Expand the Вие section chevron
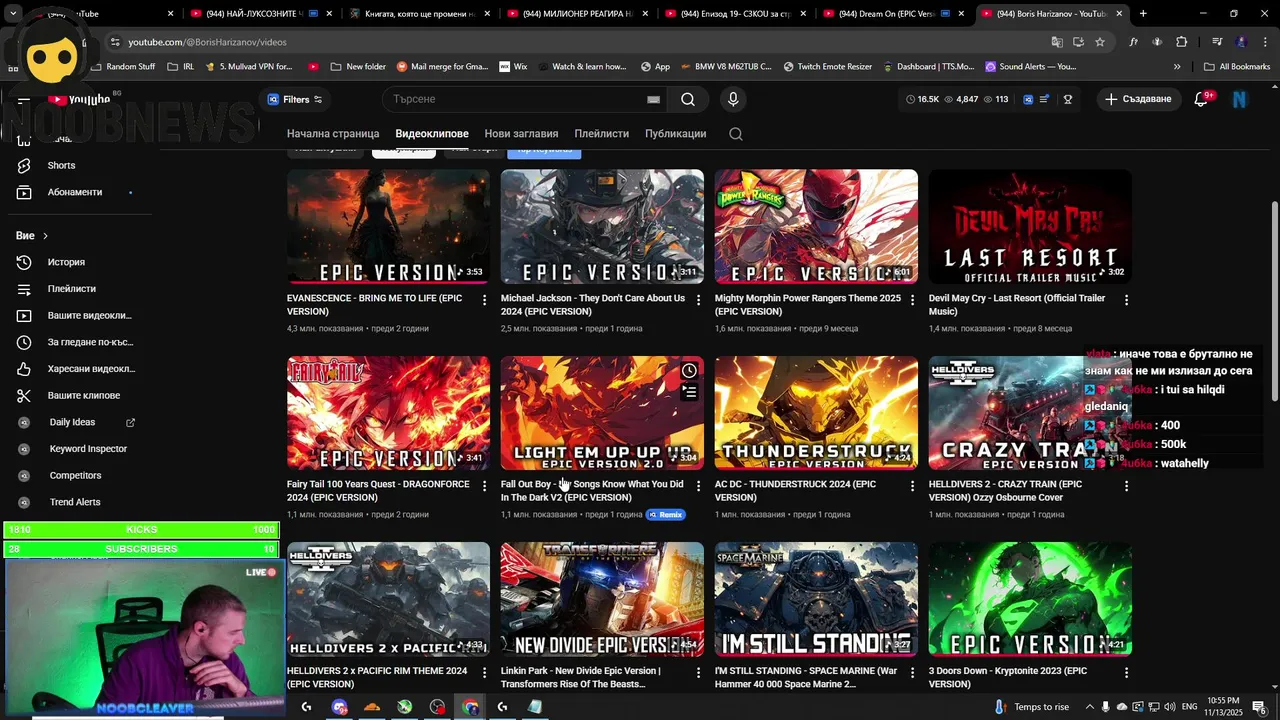 45,236
